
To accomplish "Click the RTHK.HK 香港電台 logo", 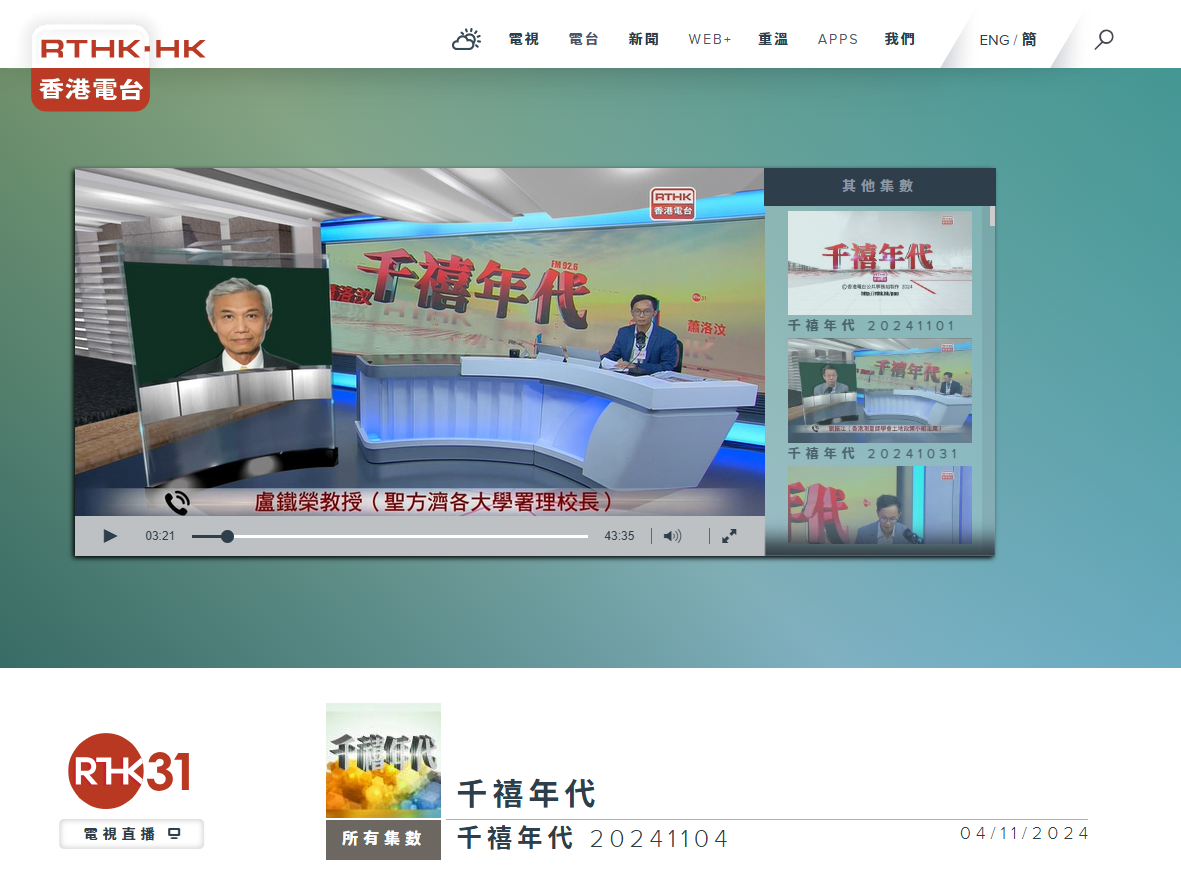I will tap(119, 69).
